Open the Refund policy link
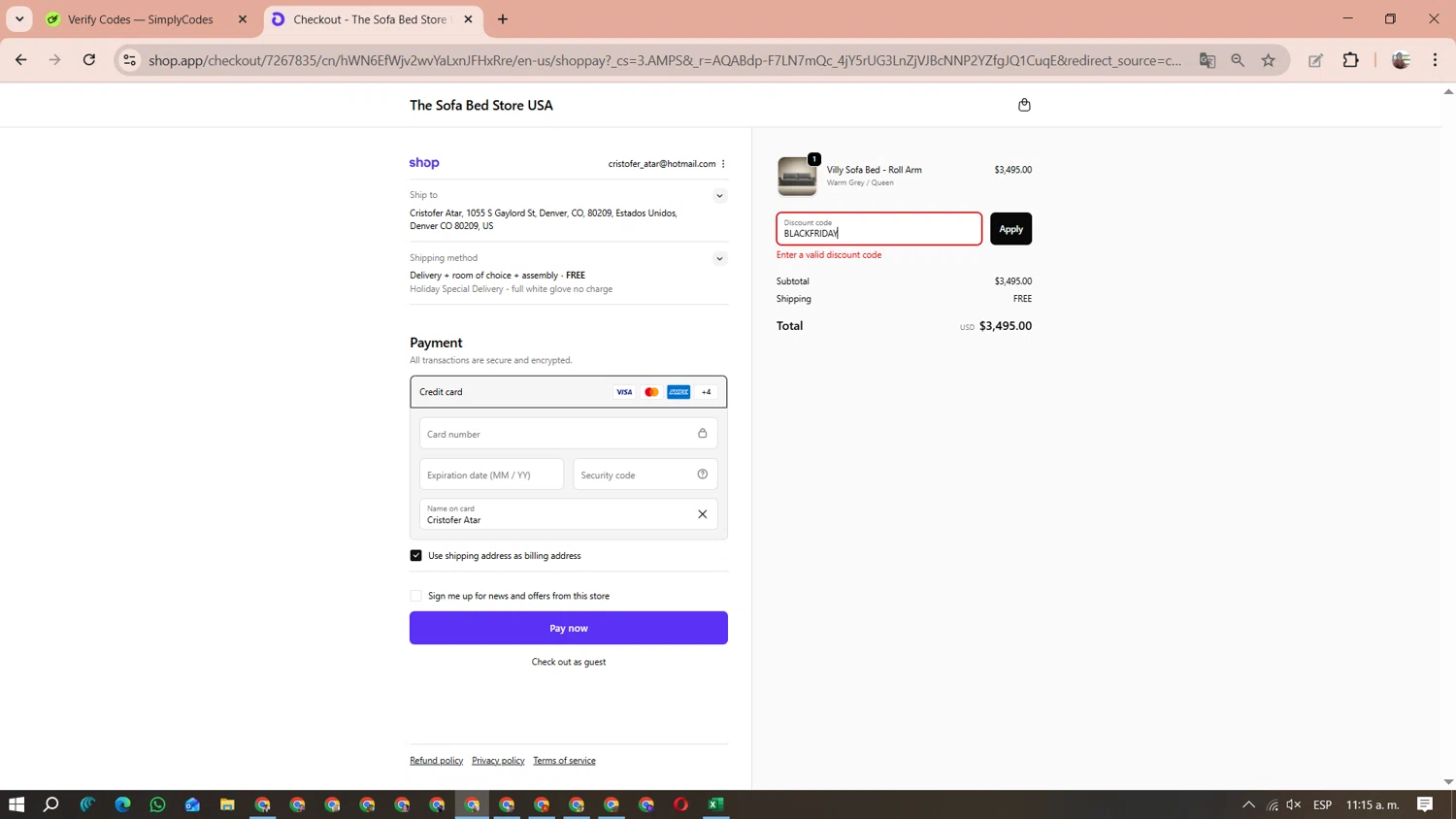The width and height of the screenshot is (1456, 819). [x=436, y=761]
